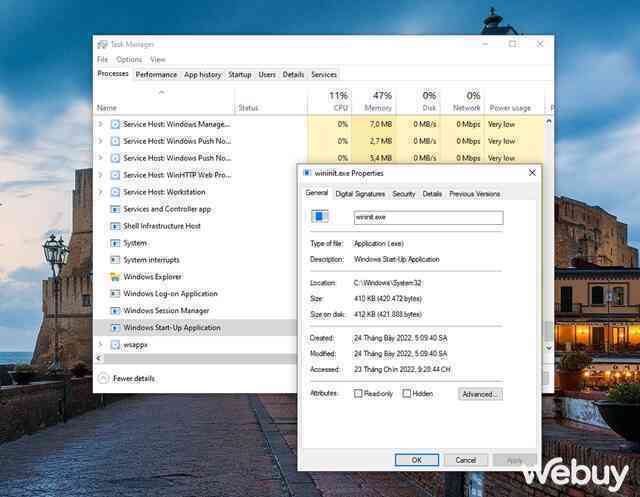
Task: Click the Windows Log-on Application icon
Action: pyautogui.click(x=116, y=294)
